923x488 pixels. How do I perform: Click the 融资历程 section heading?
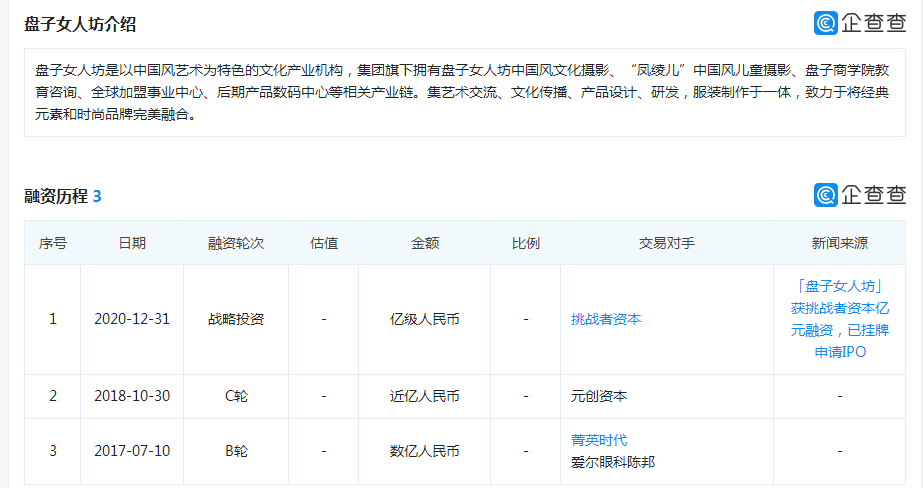coord(56,196)
